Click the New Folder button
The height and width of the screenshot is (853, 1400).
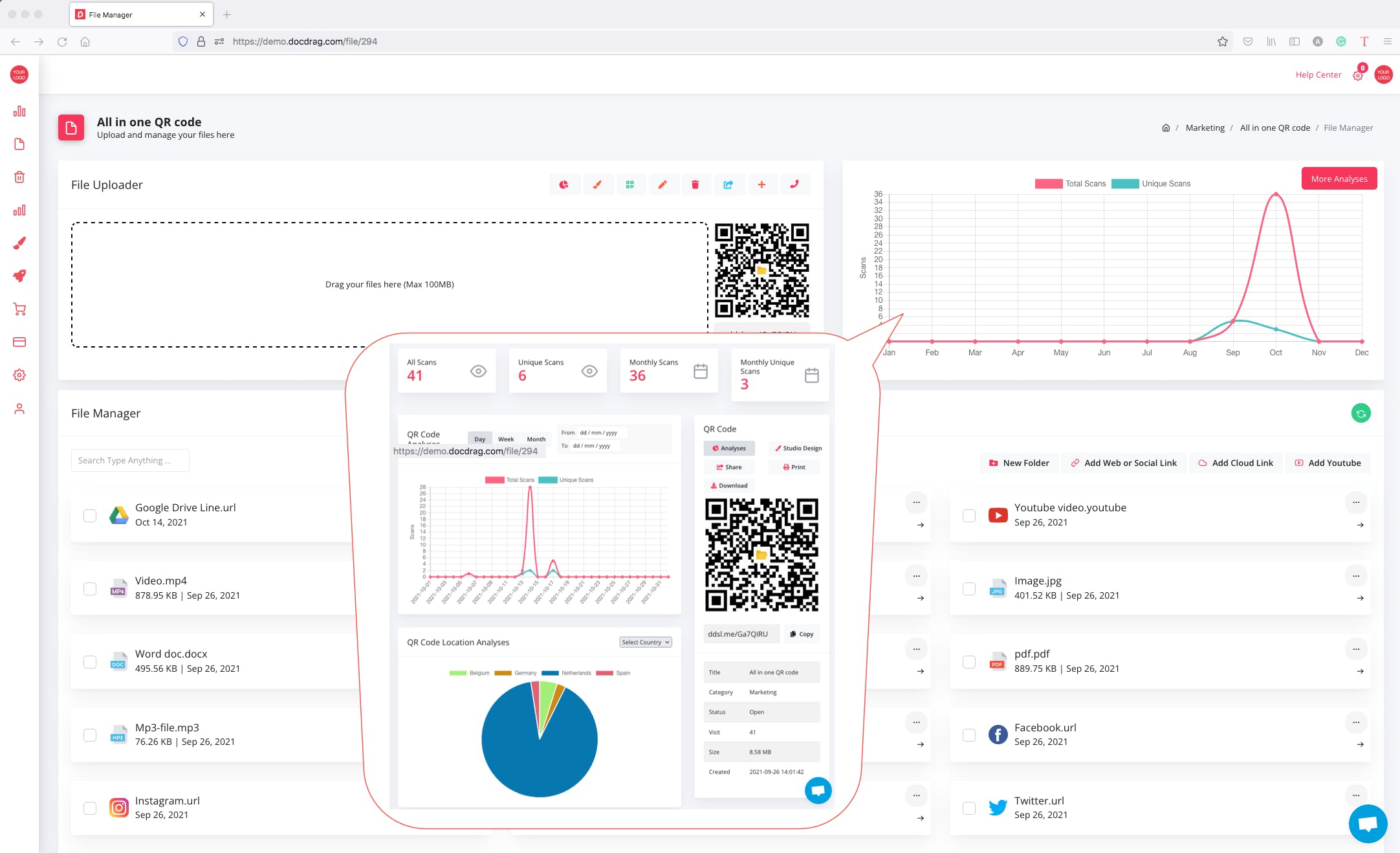pos(1019,463)
